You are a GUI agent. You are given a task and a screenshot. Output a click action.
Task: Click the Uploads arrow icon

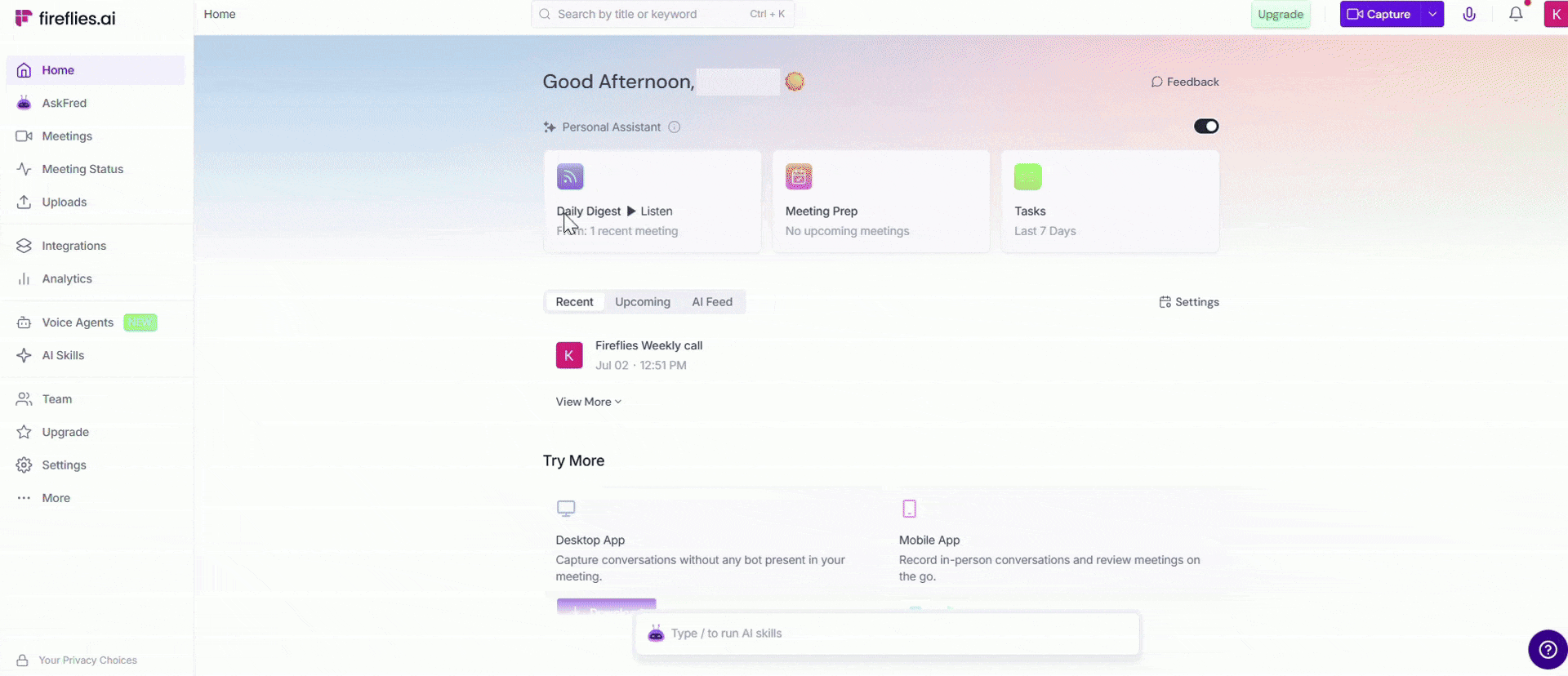pyautogui.click(x=24, y=202)
